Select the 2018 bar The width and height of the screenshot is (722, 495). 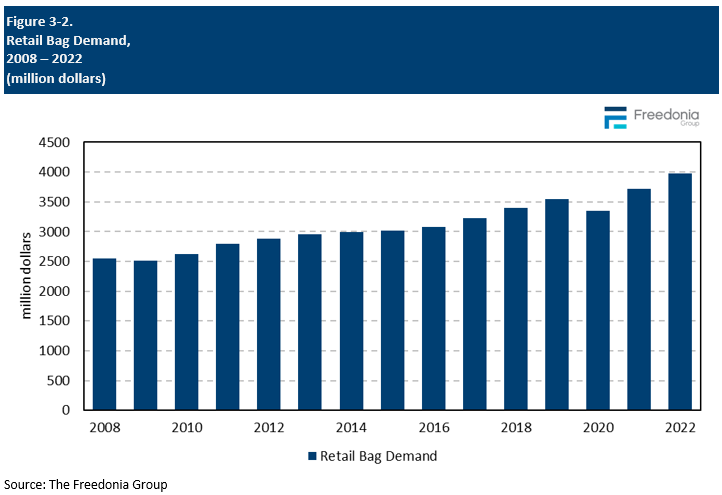(516, 309)
